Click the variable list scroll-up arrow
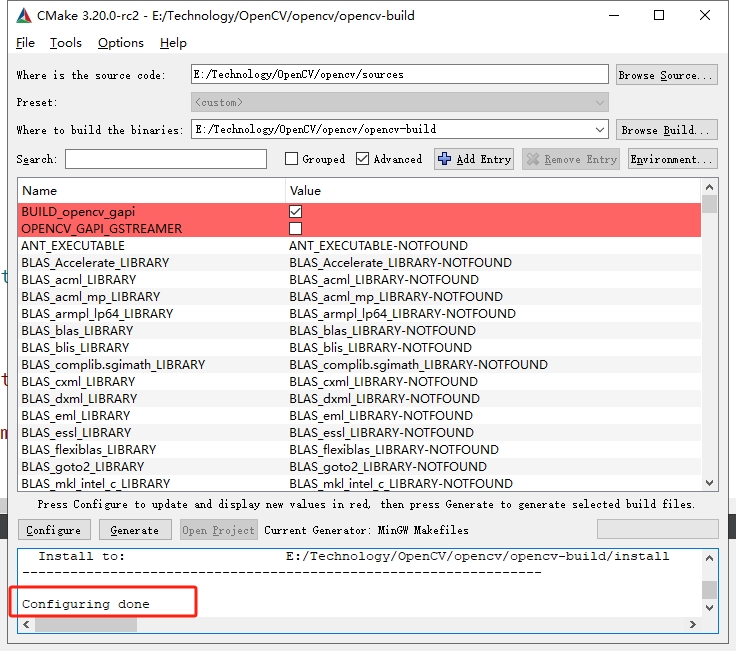This screenshot has width=736, height=651. (x=709, y=187)
